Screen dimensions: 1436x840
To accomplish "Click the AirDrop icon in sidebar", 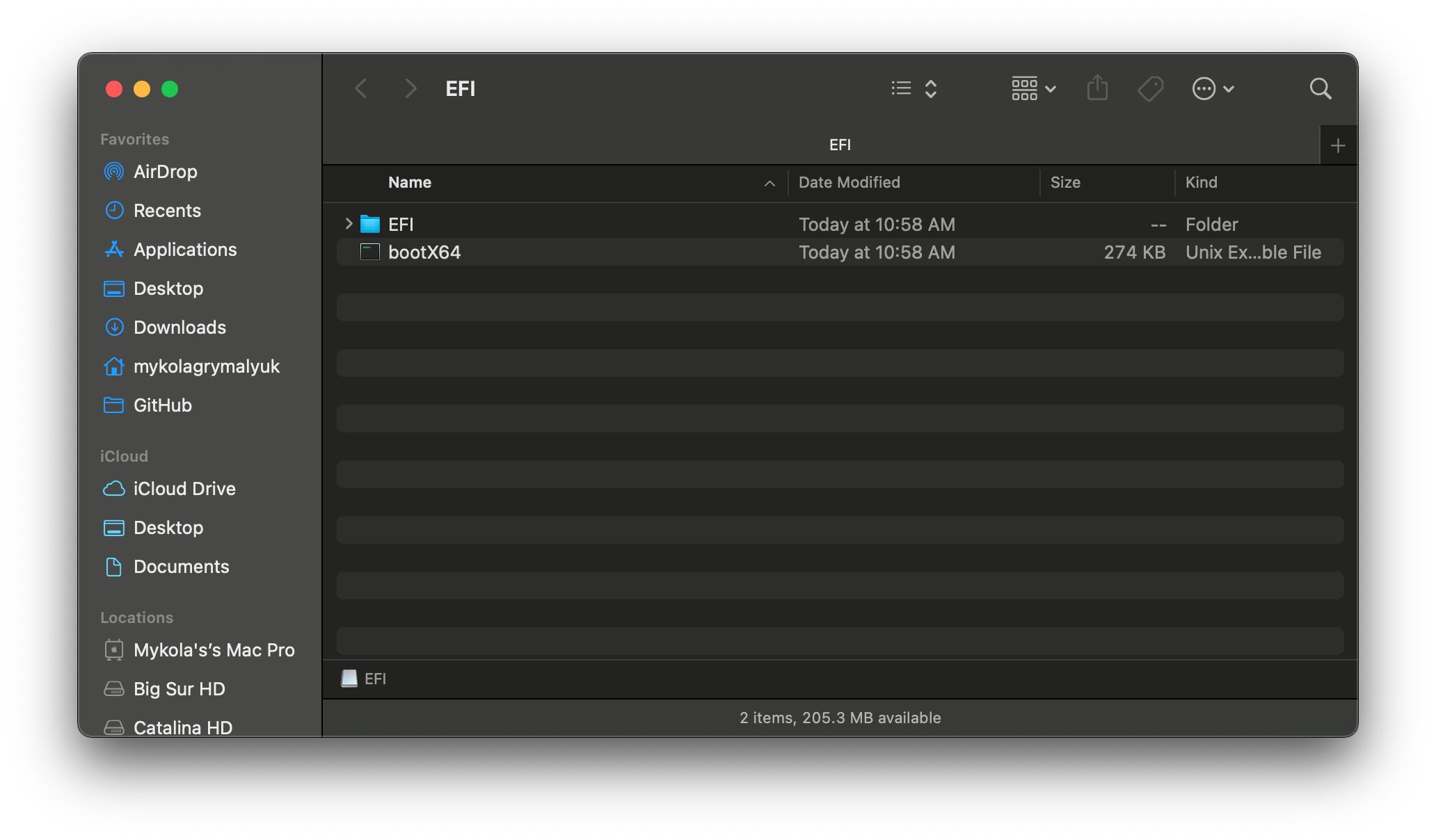I will click(x=113, y=172).
